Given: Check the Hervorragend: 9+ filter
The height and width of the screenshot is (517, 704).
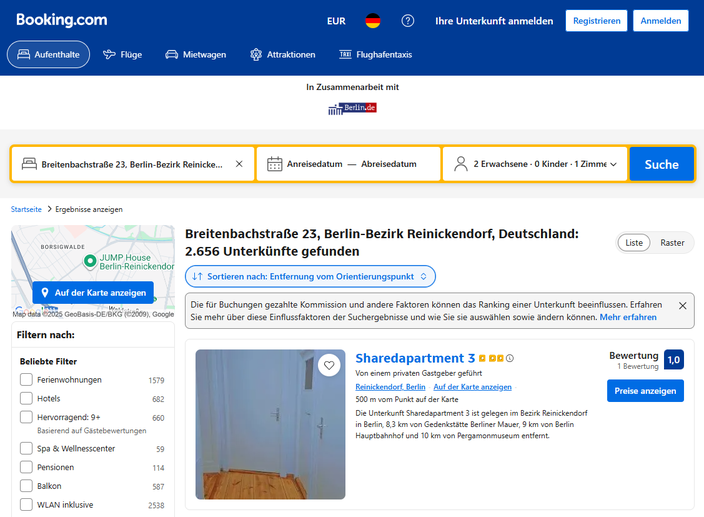Looking at the screenshot, I should 26,417.
